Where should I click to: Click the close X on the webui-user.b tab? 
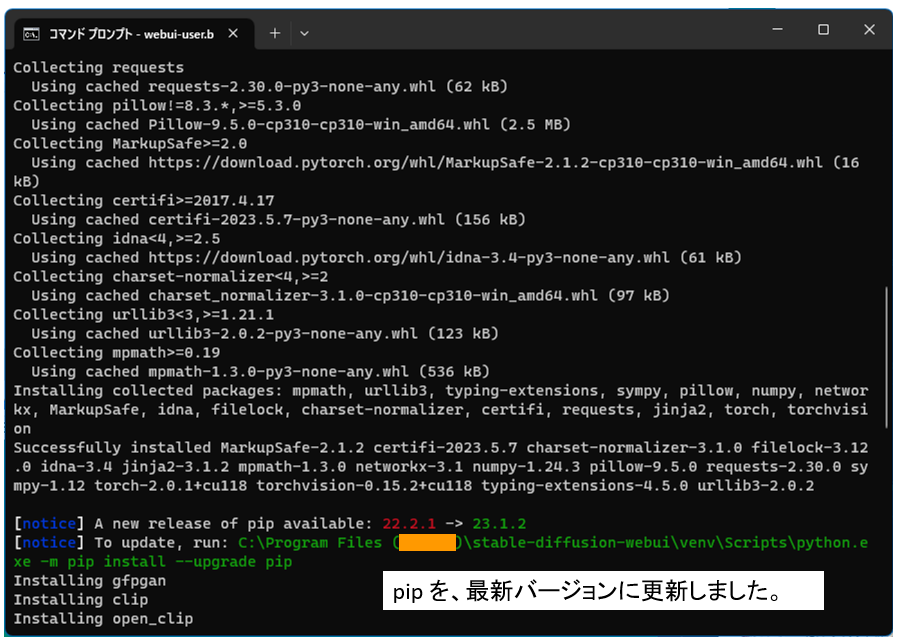point(231,32)
